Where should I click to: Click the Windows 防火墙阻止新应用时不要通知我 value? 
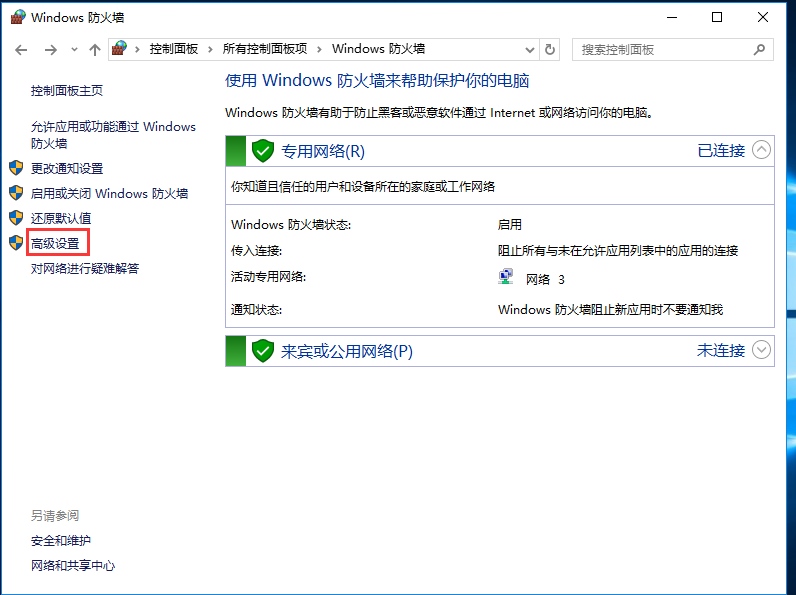(x=611, y=310)
